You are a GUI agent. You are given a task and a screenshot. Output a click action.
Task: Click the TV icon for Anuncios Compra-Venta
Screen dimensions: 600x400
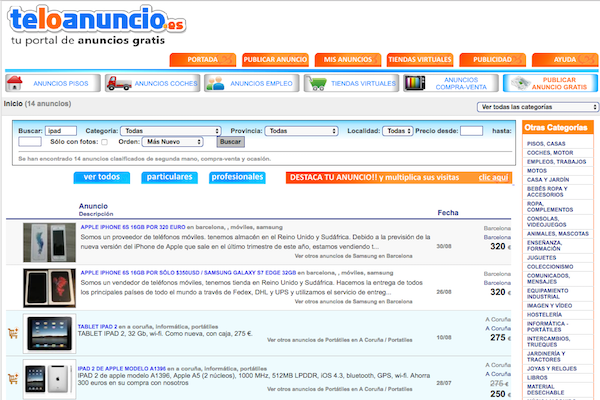(415, 83)
